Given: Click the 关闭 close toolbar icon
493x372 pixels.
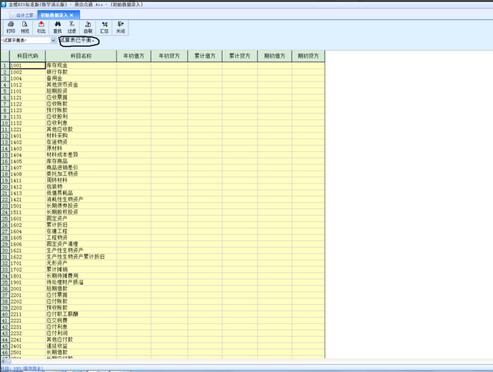Looking at the screenshot, I should coord(120,27).
